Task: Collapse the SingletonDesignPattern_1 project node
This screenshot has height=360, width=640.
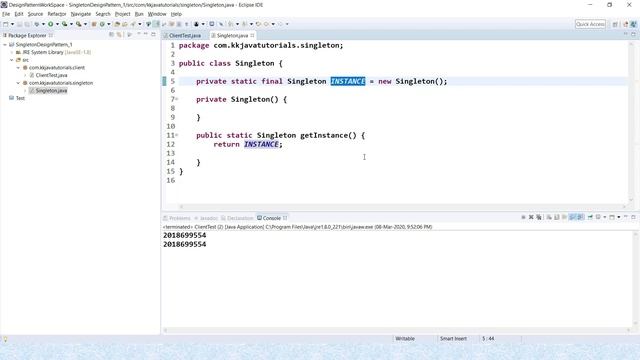Action: 5,44
